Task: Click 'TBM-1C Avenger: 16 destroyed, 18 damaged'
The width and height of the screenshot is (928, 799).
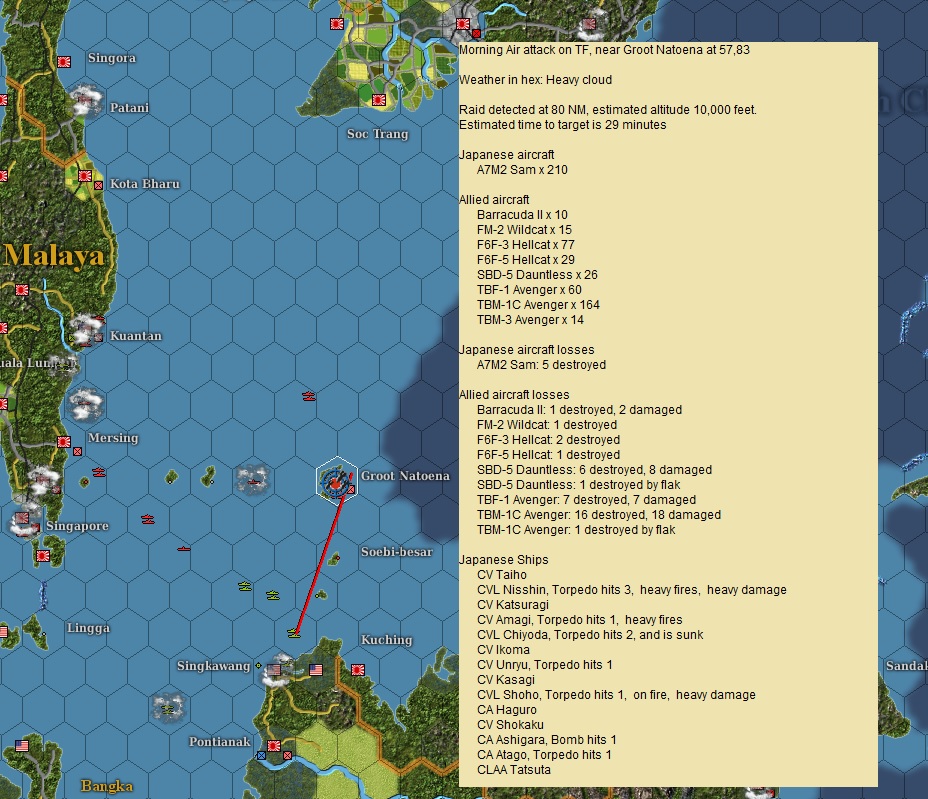Action: [599, 515]
